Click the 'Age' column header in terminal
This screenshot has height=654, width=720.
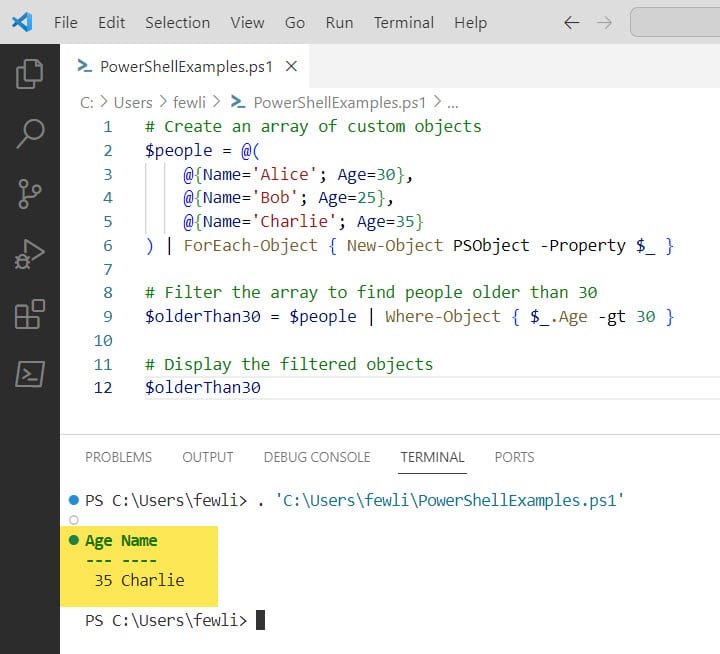pyautogui.click(x=99, y=541)
